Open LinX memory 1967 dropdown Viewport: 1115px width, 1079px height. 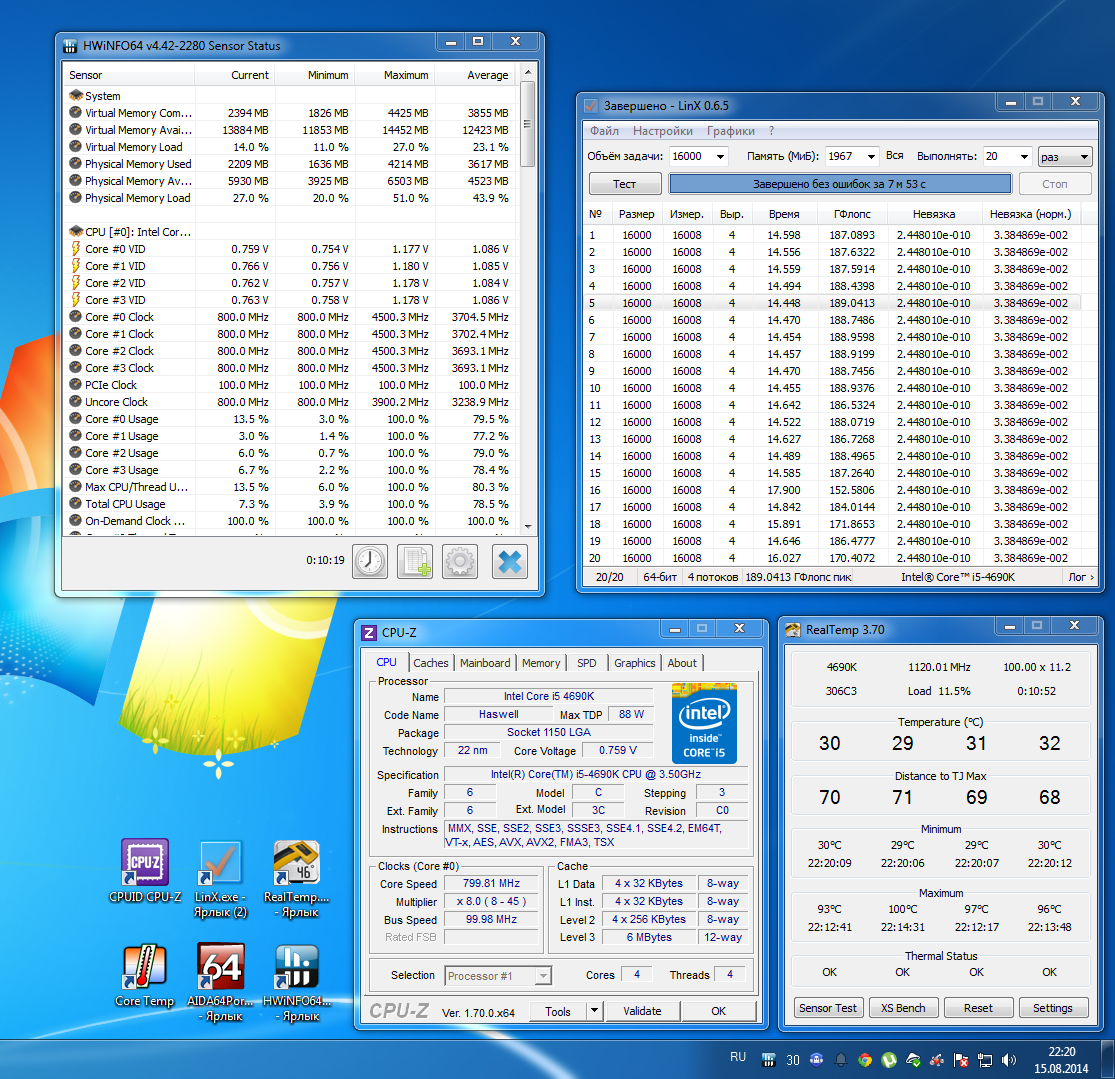871,156
